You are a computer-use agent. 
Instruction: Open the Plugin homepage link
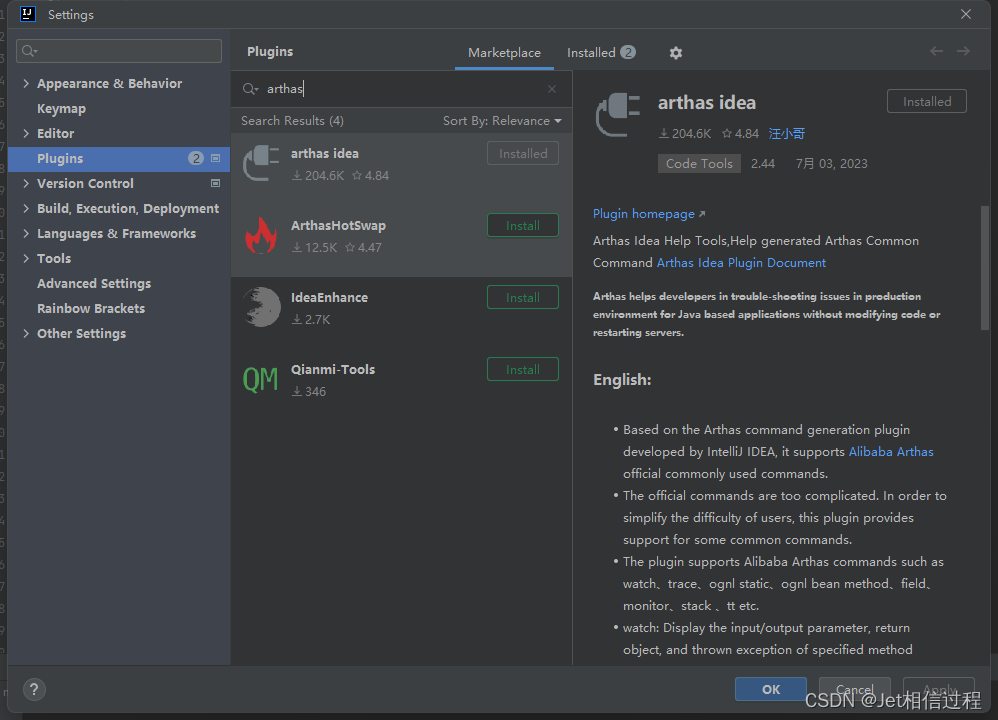649,214
